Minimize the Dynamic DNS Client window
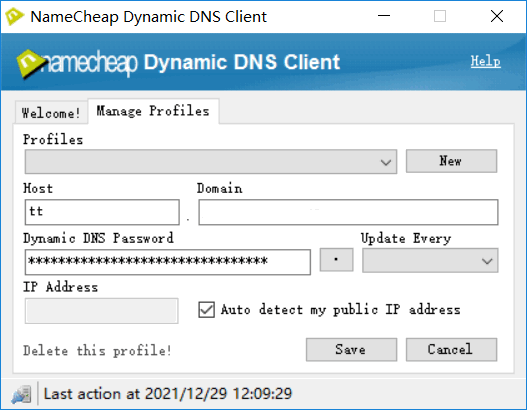527x410 pixels. [384, 16]
